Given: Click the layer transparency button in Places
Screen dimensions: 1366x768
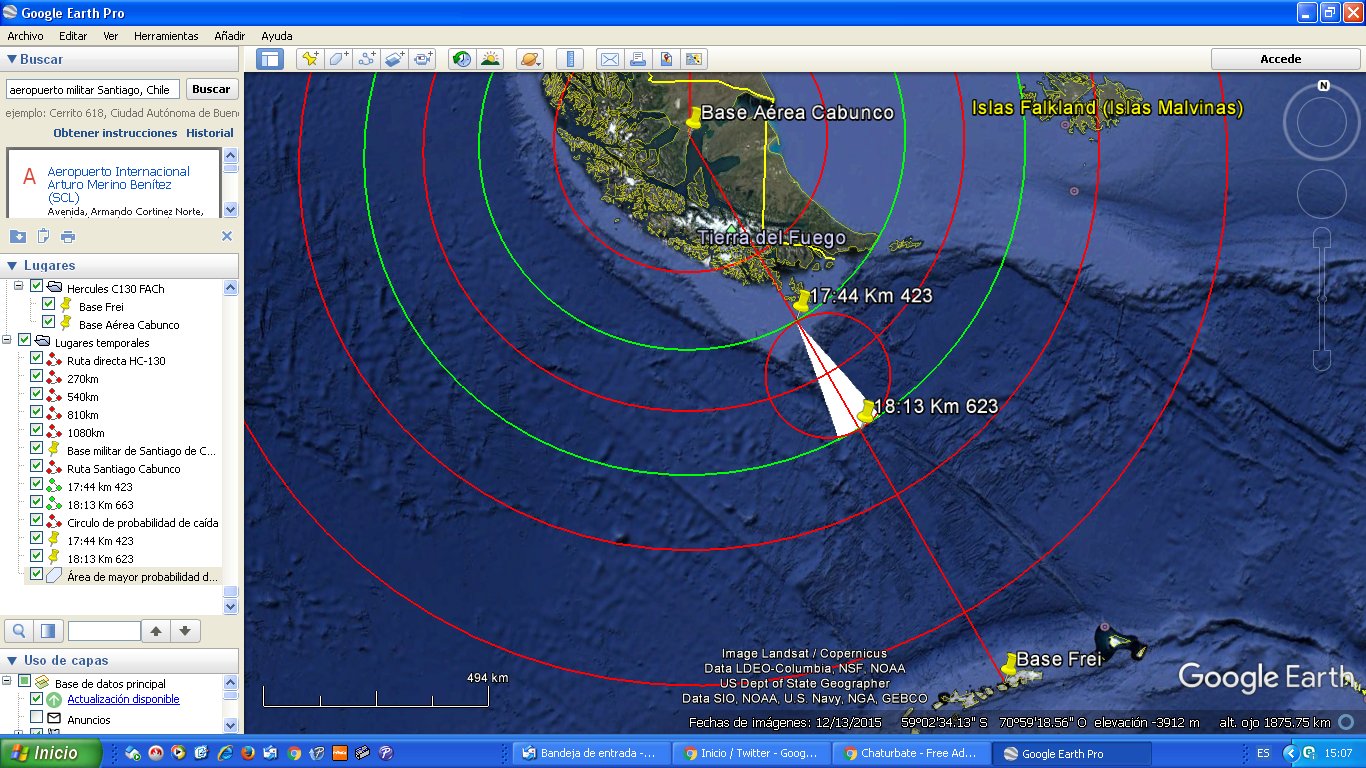Looking at the screenshot, I should pos(48,631).
